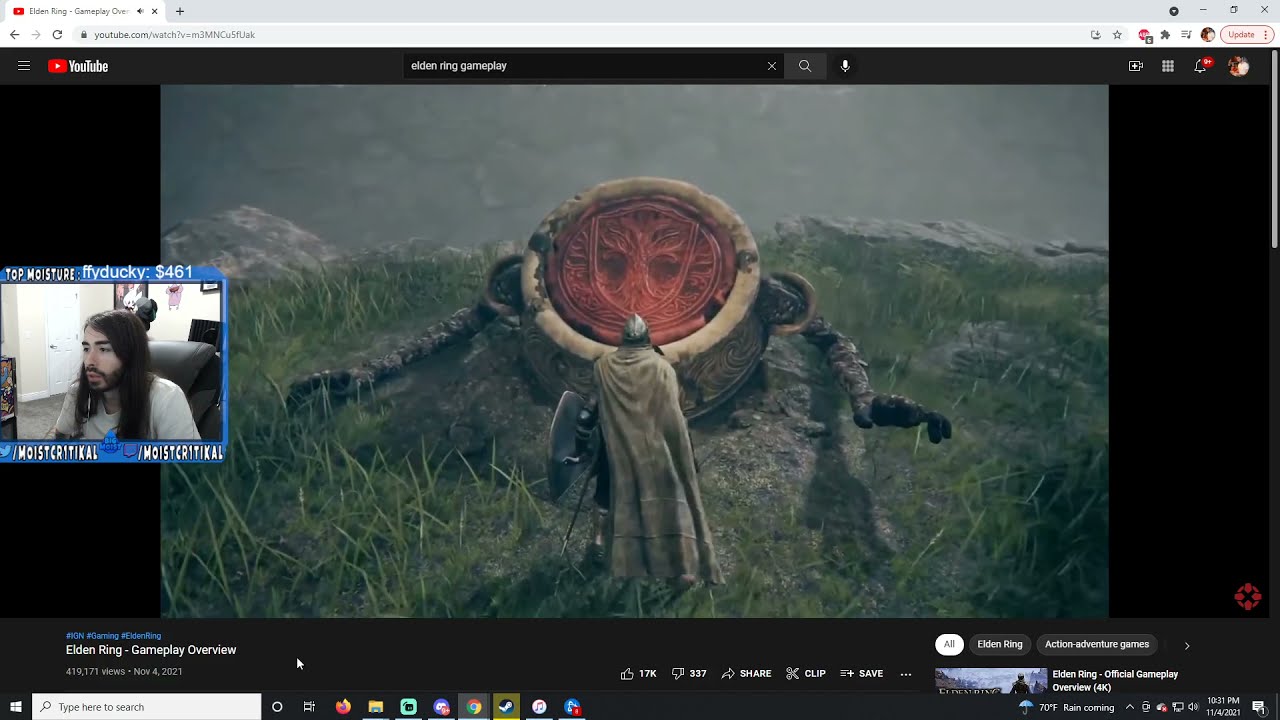Click the Windows taskbar search box

coord(147,707)
